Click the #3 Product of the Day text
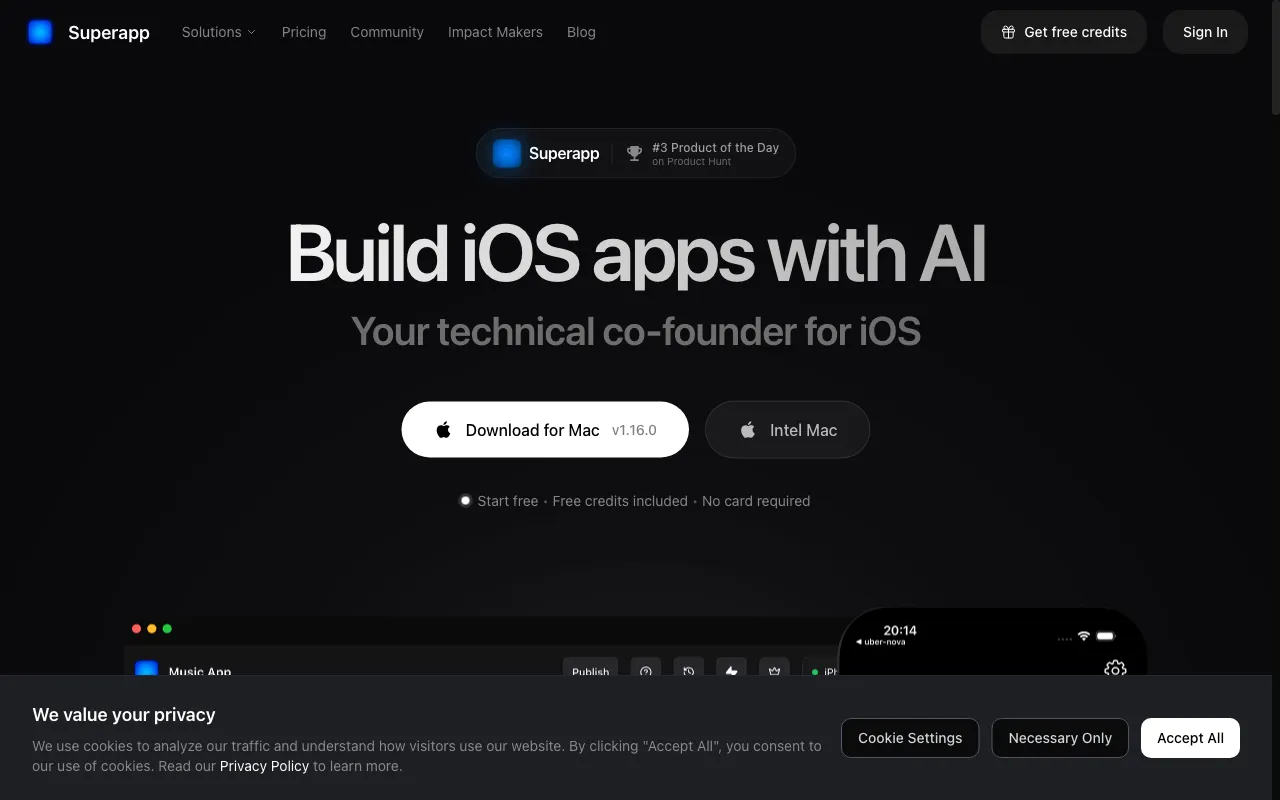1280x800 pixels. coord(715,147)
